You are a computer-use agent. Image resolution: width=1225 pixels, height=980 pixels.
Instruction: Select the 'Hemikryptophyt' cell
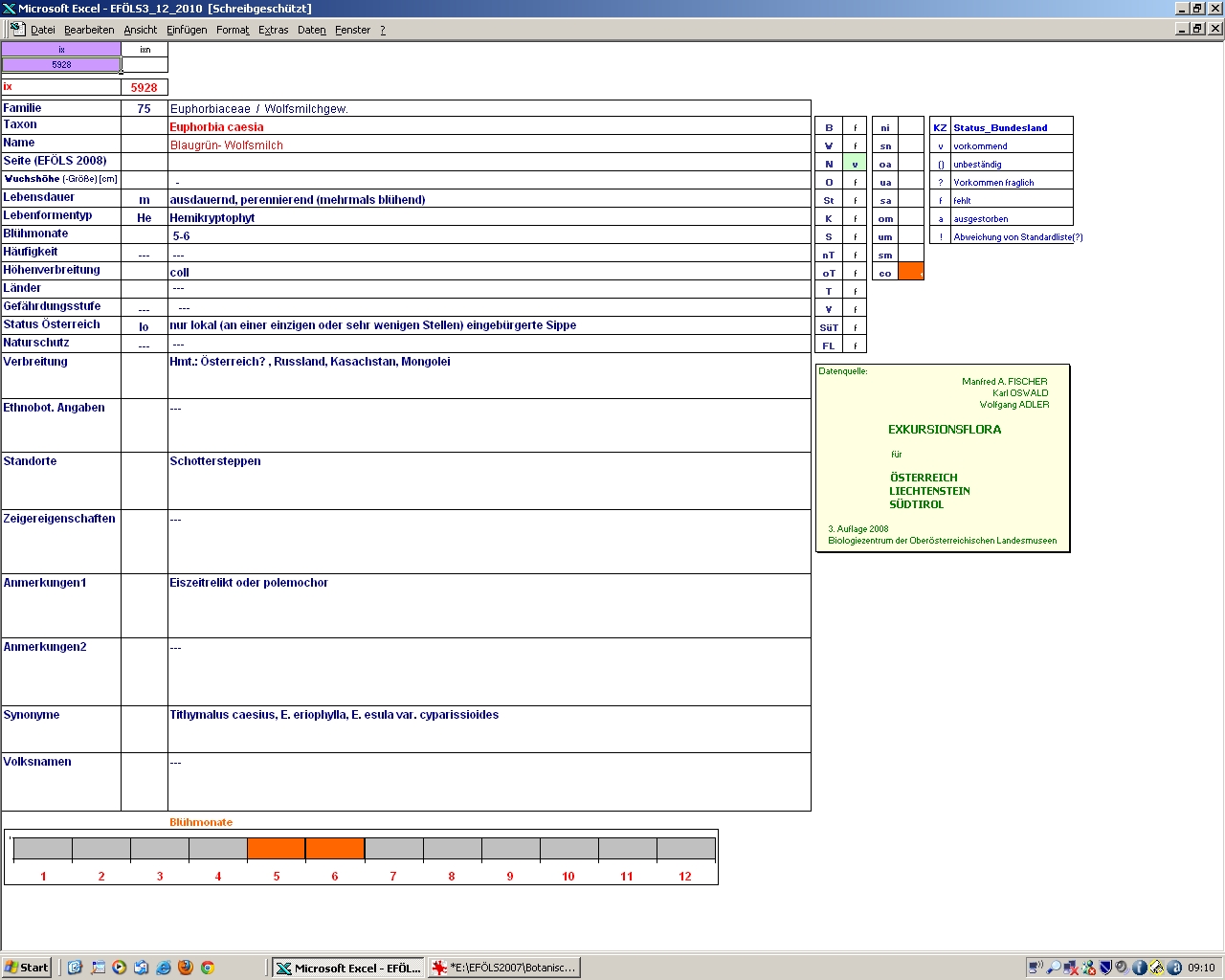pos(489,217)
